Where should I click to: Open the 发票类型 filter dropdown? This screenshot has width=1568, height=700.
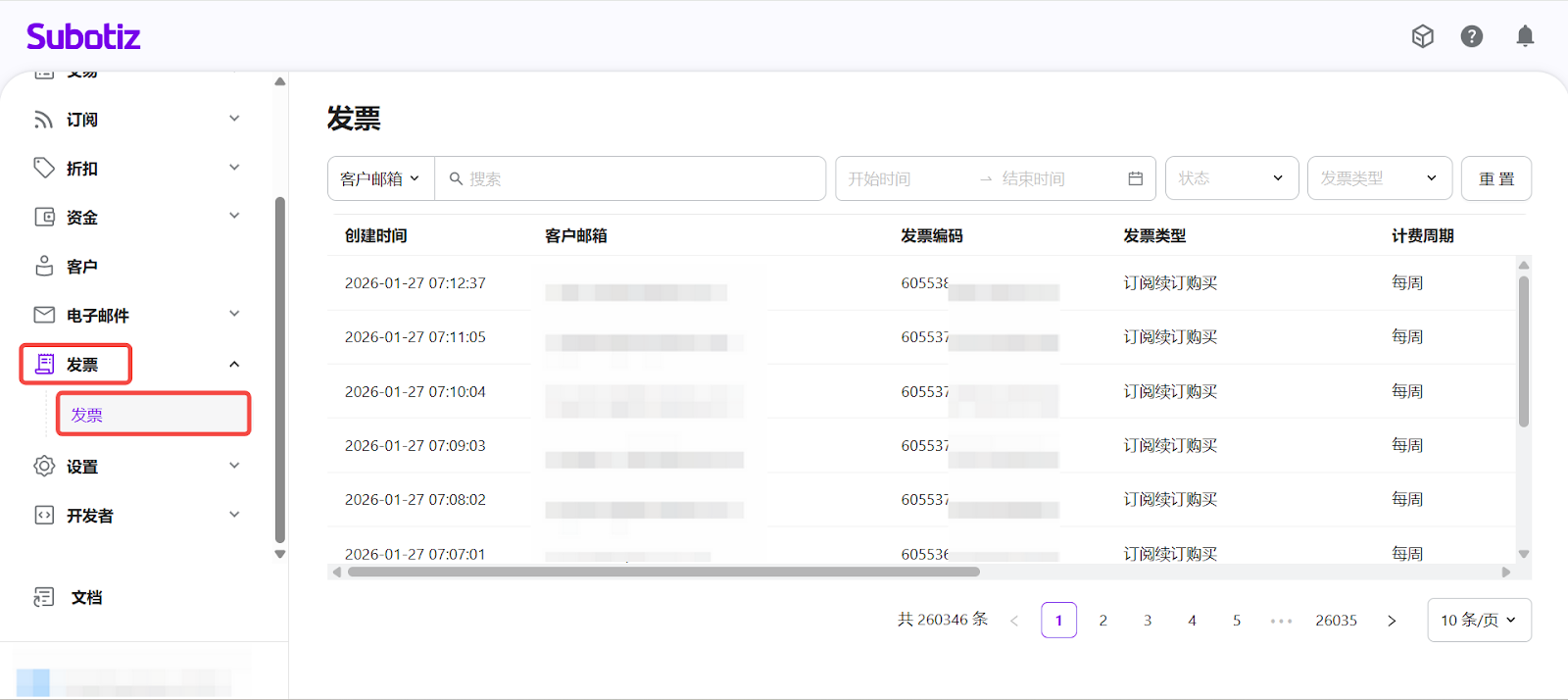coord(1378,178)
